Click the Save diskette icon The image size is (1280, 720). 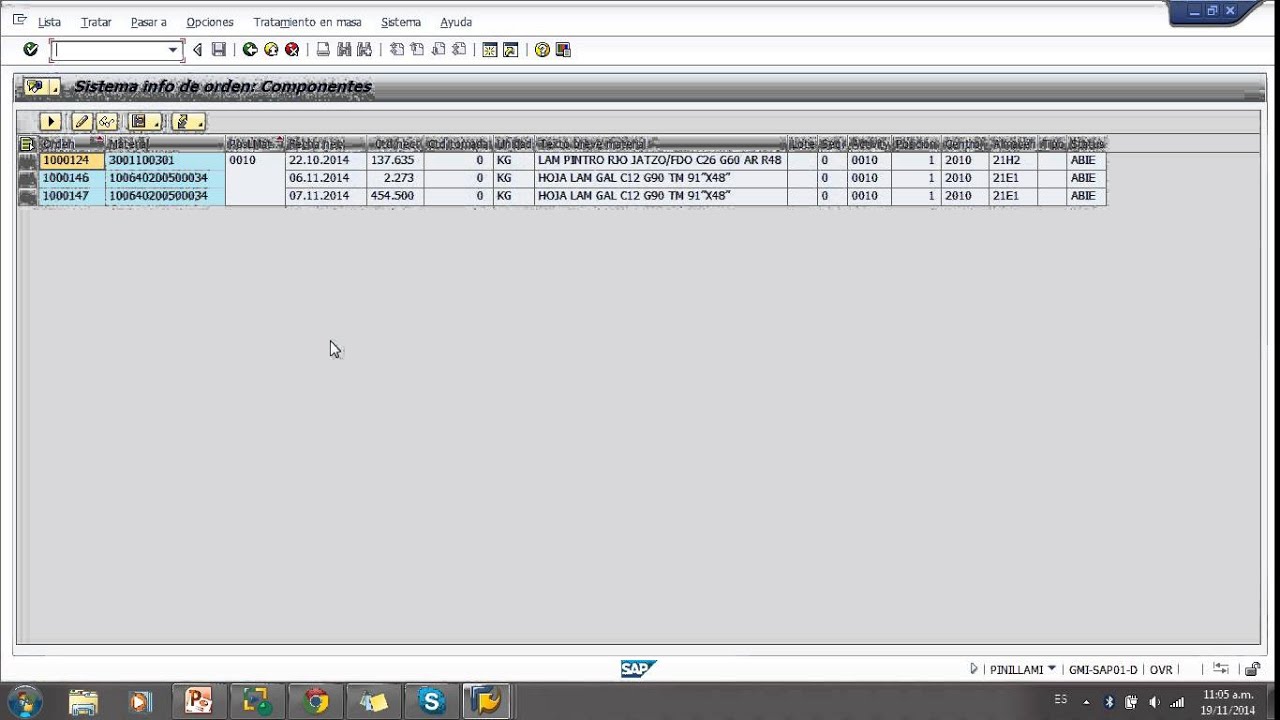click(218, 49)
